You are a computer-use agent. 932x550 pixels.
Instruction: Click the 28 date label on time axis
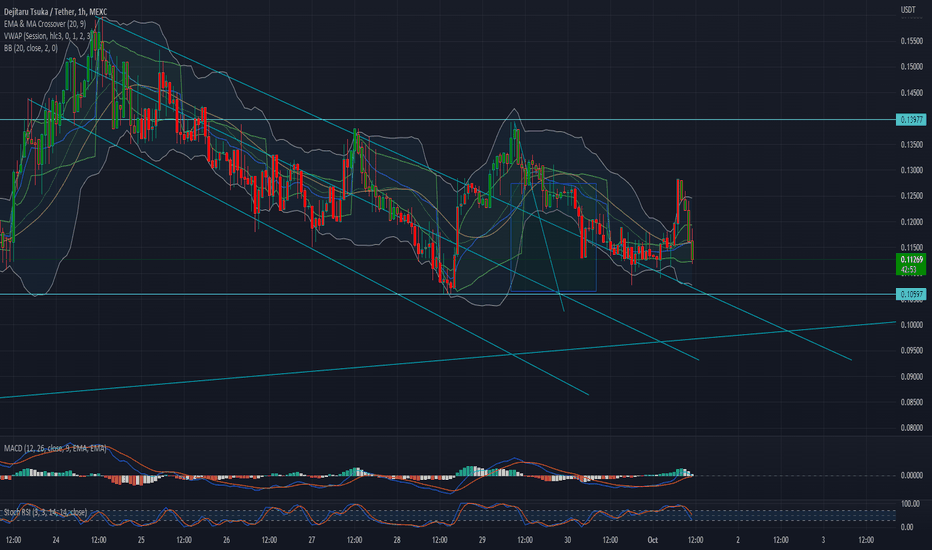pos(397,540)
